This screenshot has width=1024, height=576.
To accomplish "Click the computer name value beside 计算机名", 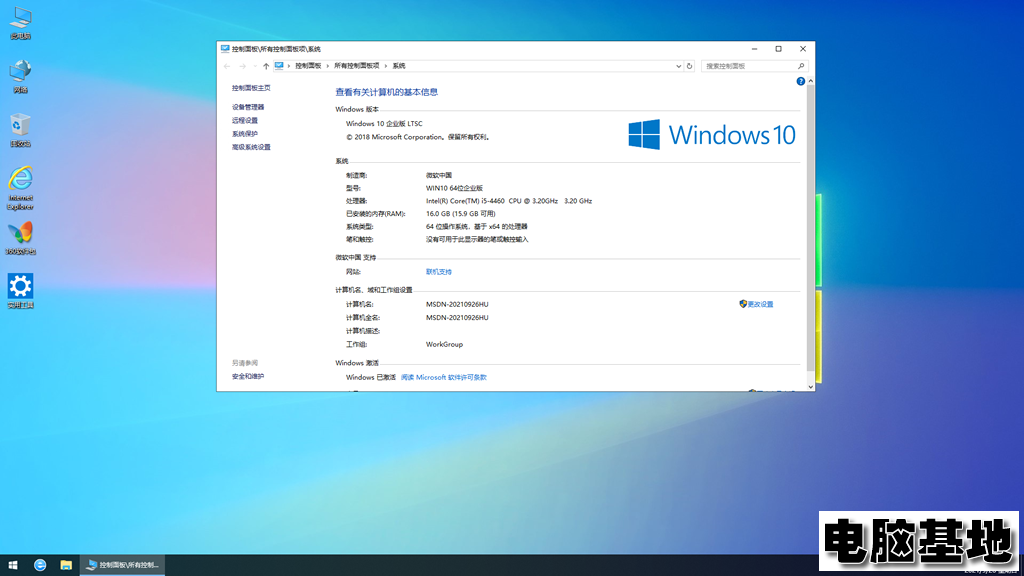I will coord(457,304).
